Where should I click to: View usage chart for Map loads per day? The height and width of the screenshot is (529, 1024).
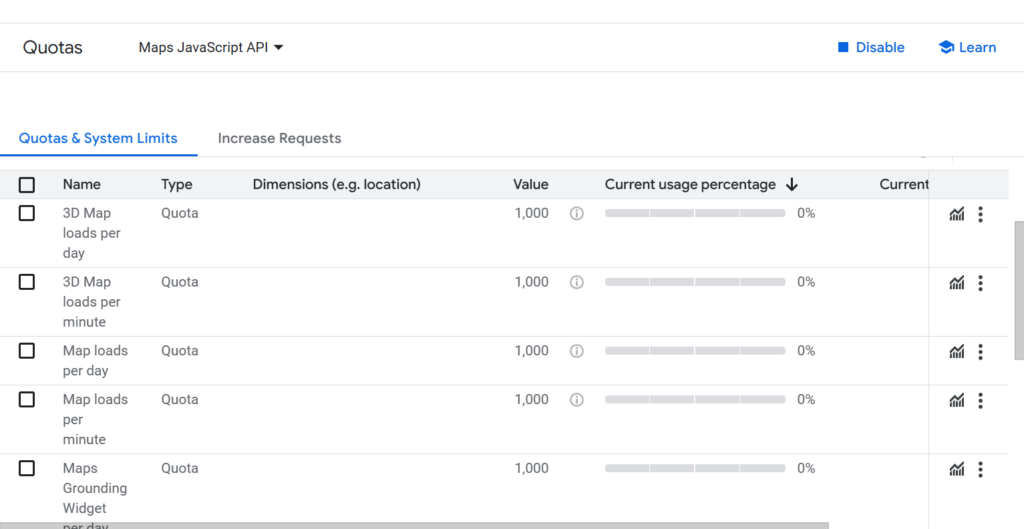point(957,351)
